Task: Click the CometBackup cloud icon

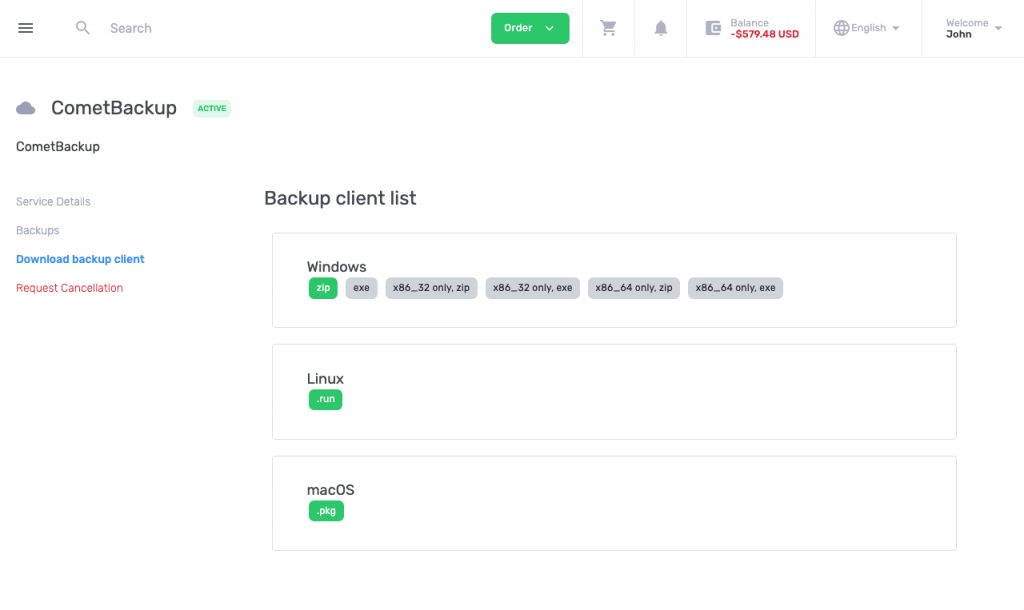Action: click(25, 108)
